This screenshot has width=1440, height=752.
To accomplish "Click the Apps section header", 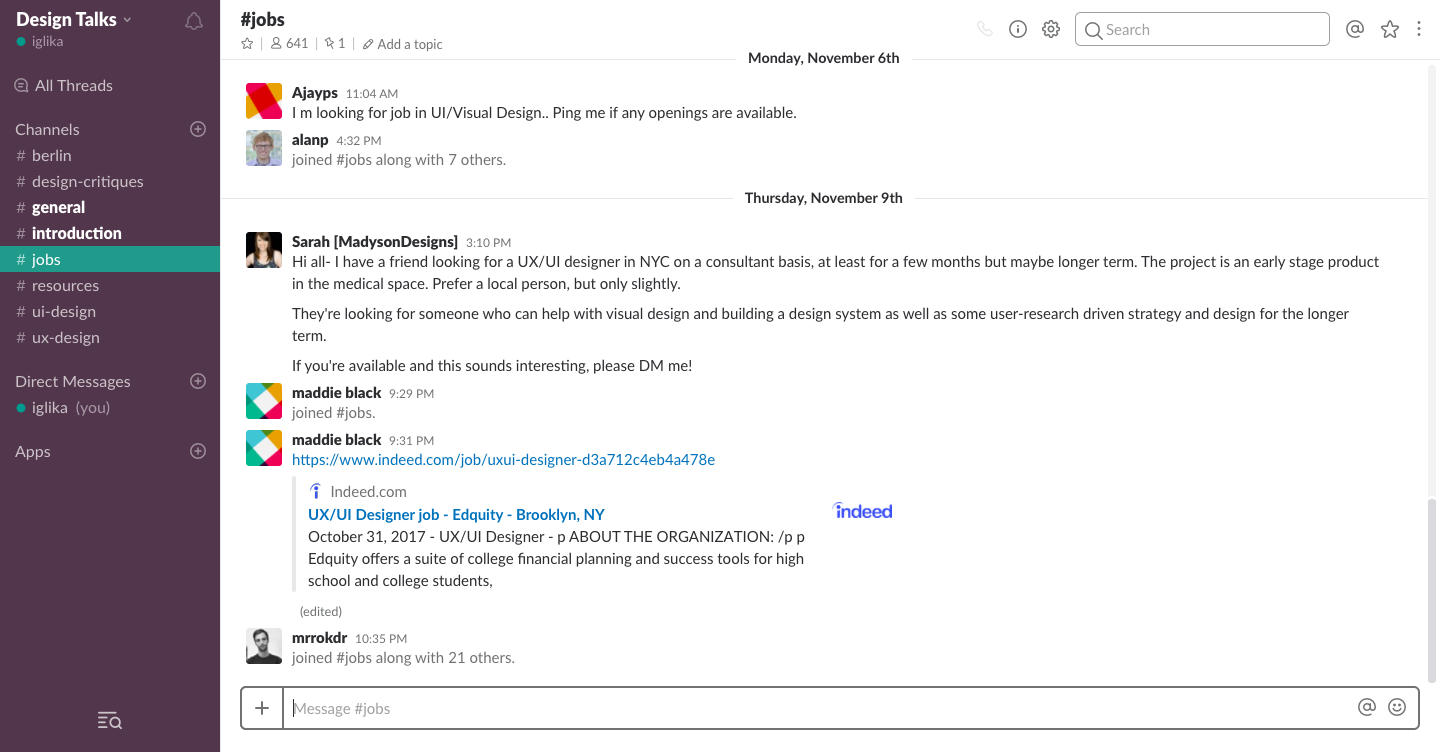I will tap(33, 451).
